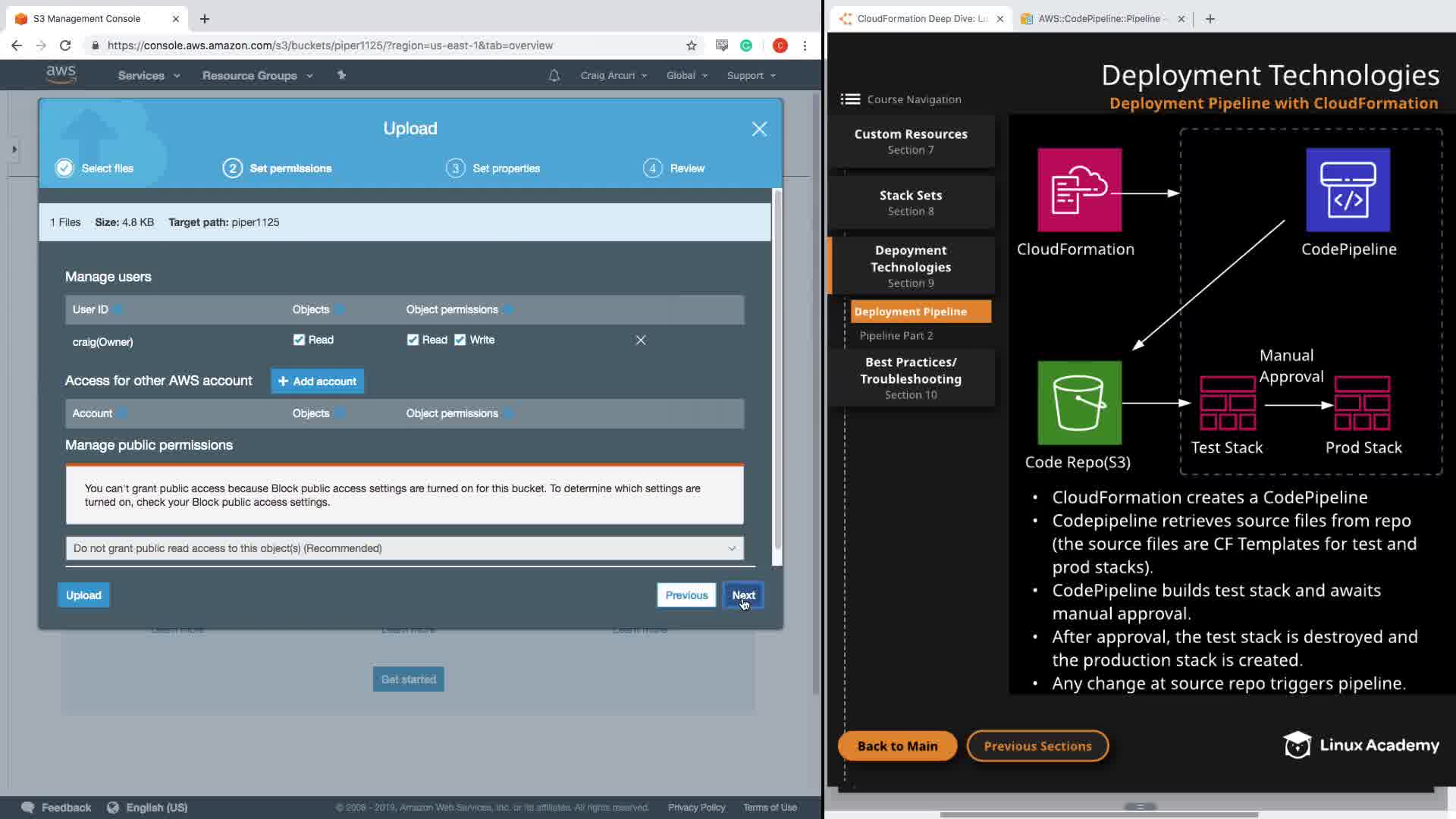Open the AWS logo home link
The width and height of the screenshot is (1456, 819).
click(x=61, y=74)
